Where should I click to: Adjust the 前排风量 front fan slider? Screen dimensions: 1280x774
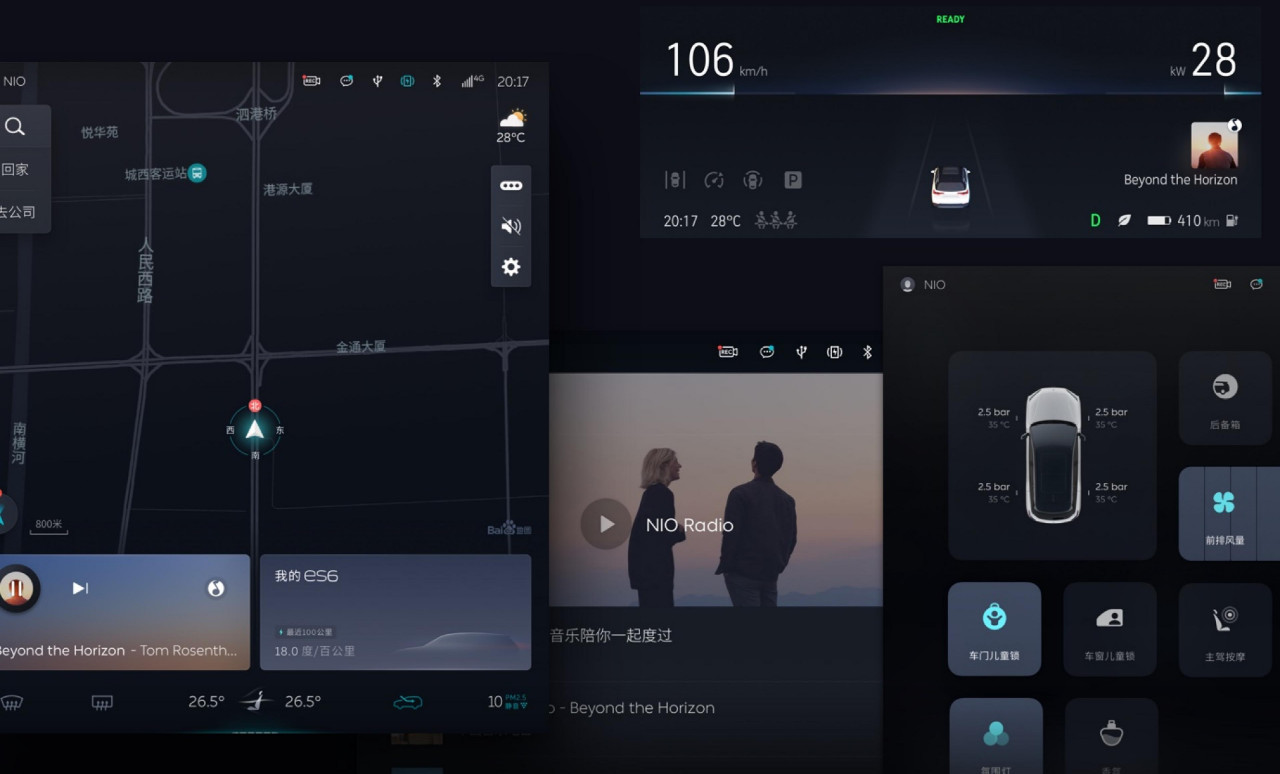click(x=1229, y=513)
